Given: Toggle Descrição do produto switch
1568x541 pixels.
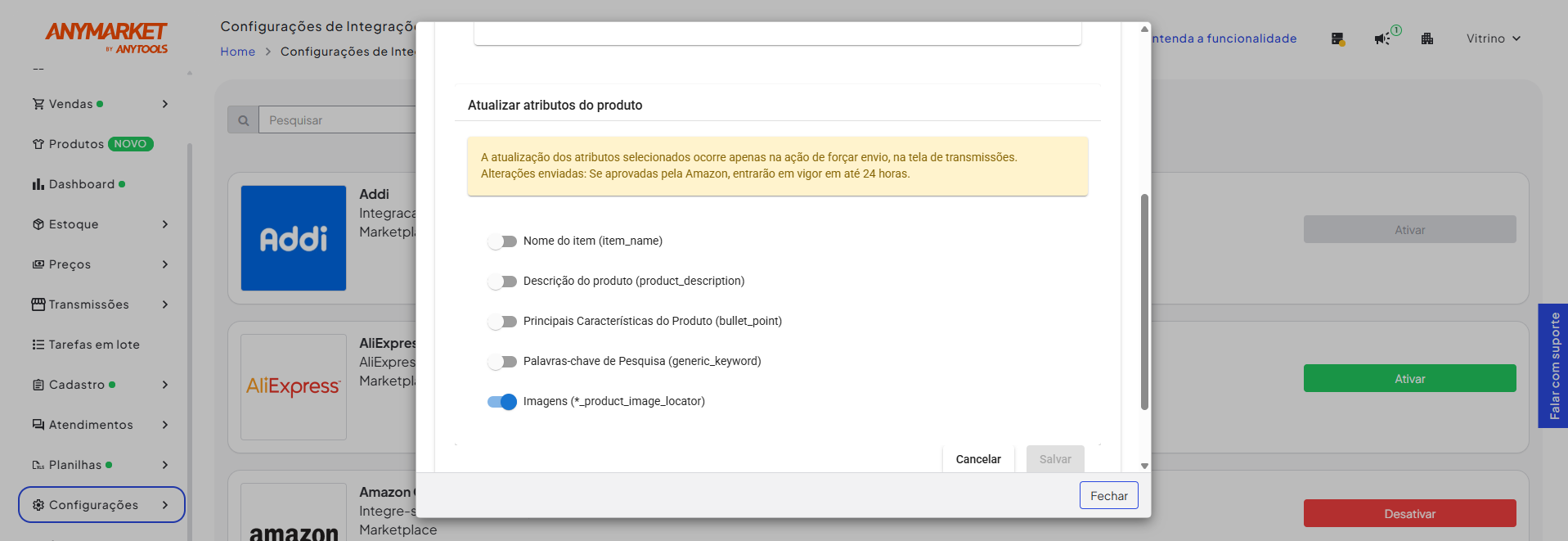Looking at the screenshot, I should (502, 282).
